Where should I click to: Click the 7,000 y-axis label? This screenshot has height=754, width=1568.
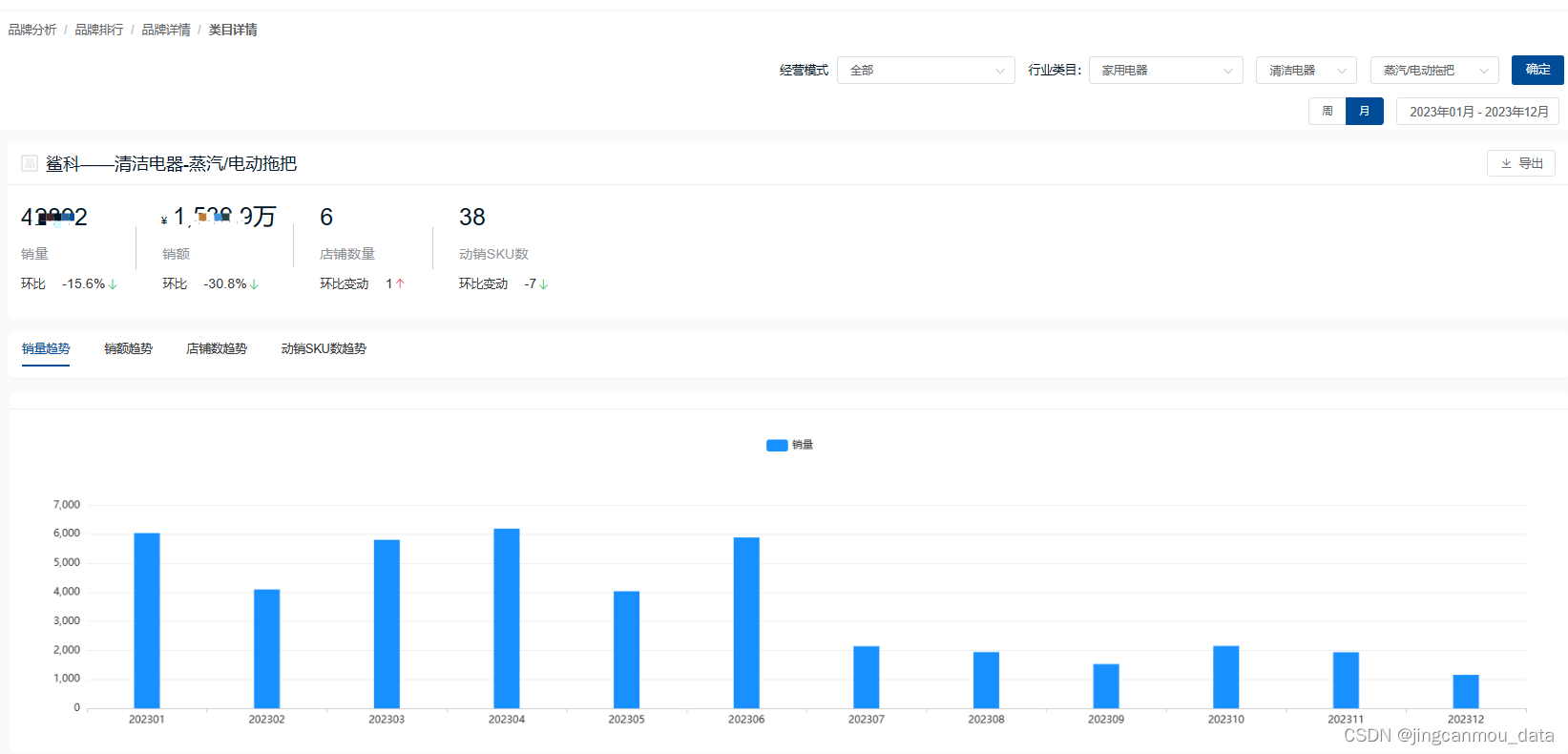pyautogui.click(x=67, y=505)
